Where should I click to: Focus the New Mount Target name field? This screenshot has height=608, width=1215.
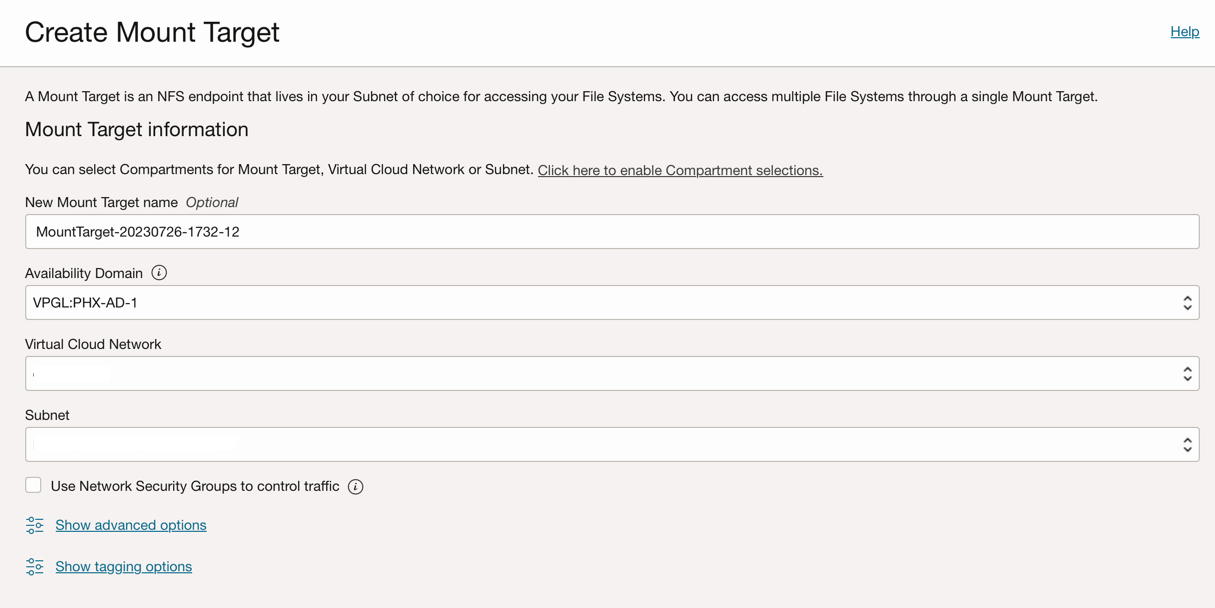[x=612, y=232]
